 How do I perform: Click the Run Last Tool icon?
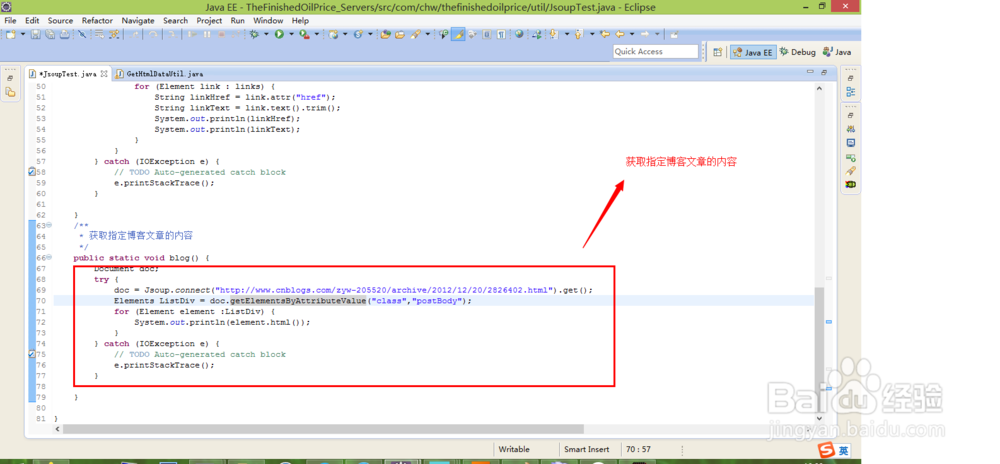[x=304, y=34]
